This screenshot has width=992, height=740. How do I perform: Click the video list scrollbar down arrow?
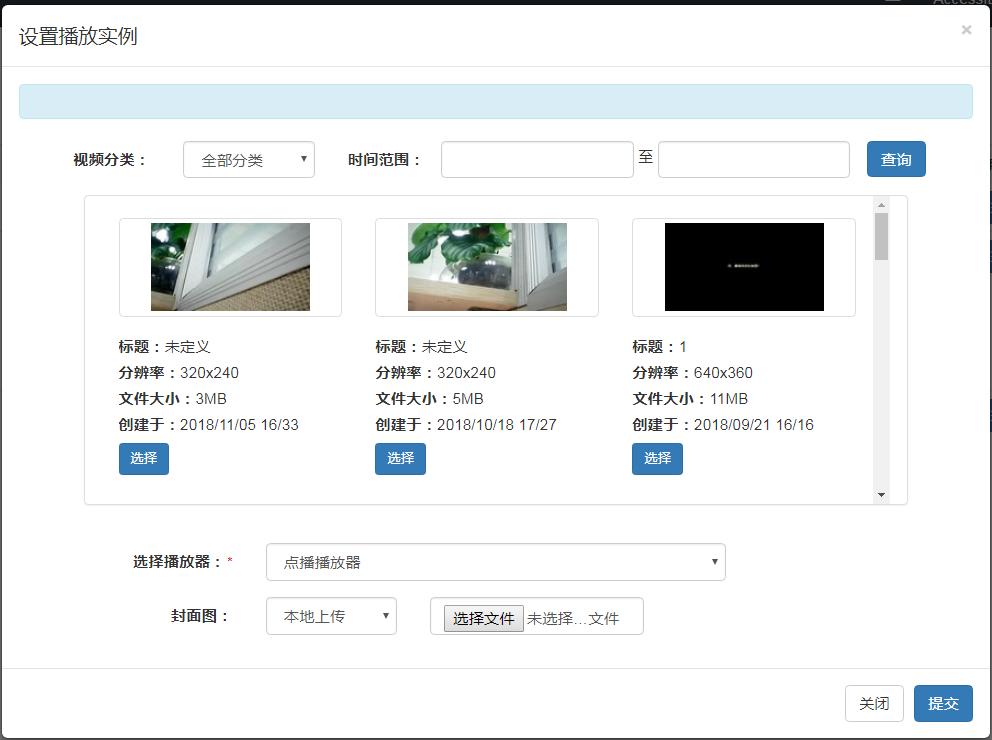(881, 495)
